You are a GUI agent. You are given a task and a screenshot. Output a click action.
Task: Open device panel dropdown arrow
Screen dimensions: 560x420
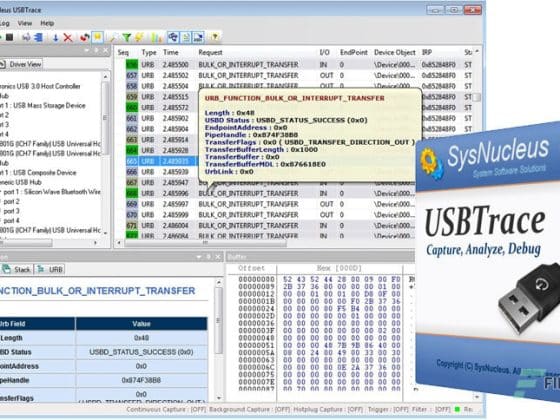(x=87, y=51)
